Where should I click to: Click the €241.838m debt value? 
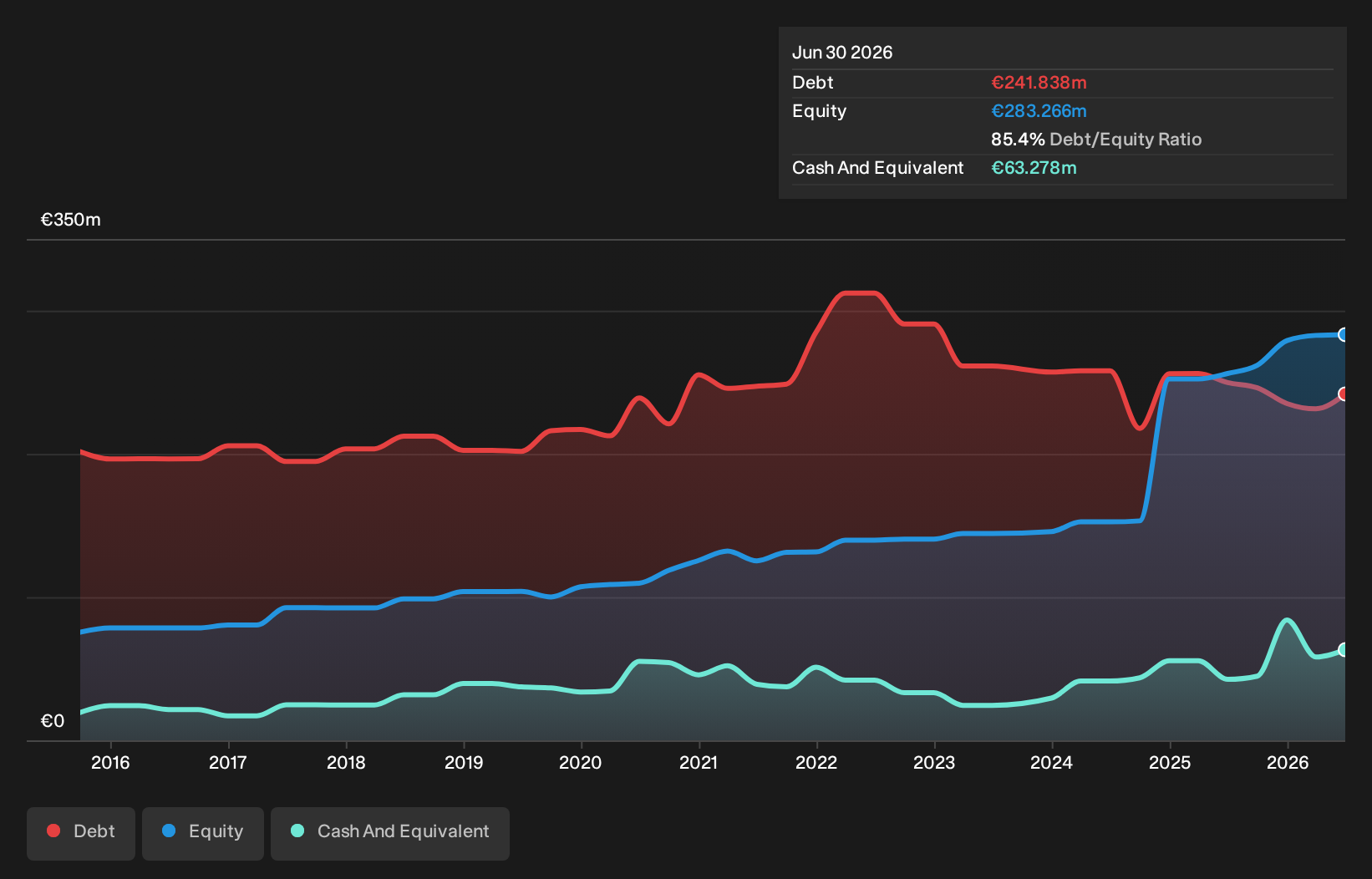[1039, 83]
